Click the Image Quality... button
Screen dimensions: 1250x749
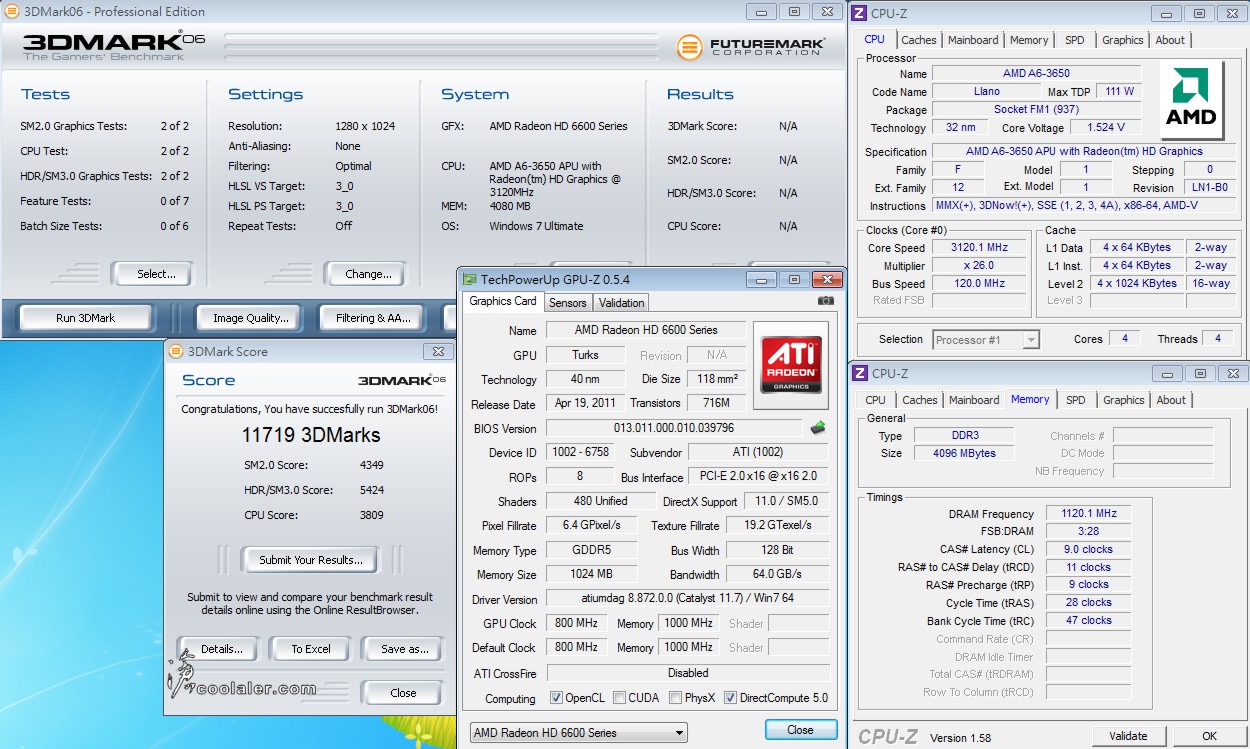(250, 318)
